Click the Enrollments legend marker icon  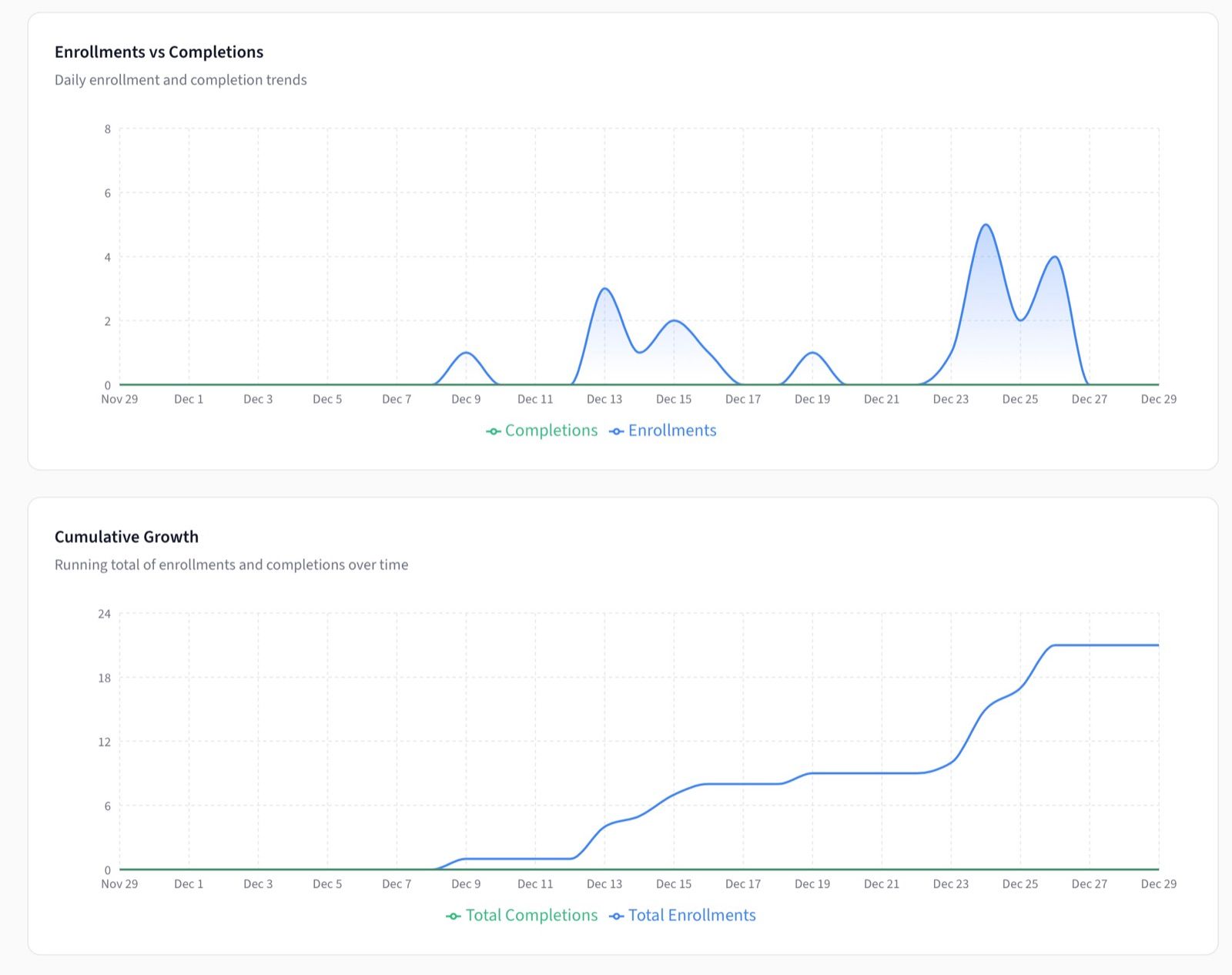click(x=616, y=431)
